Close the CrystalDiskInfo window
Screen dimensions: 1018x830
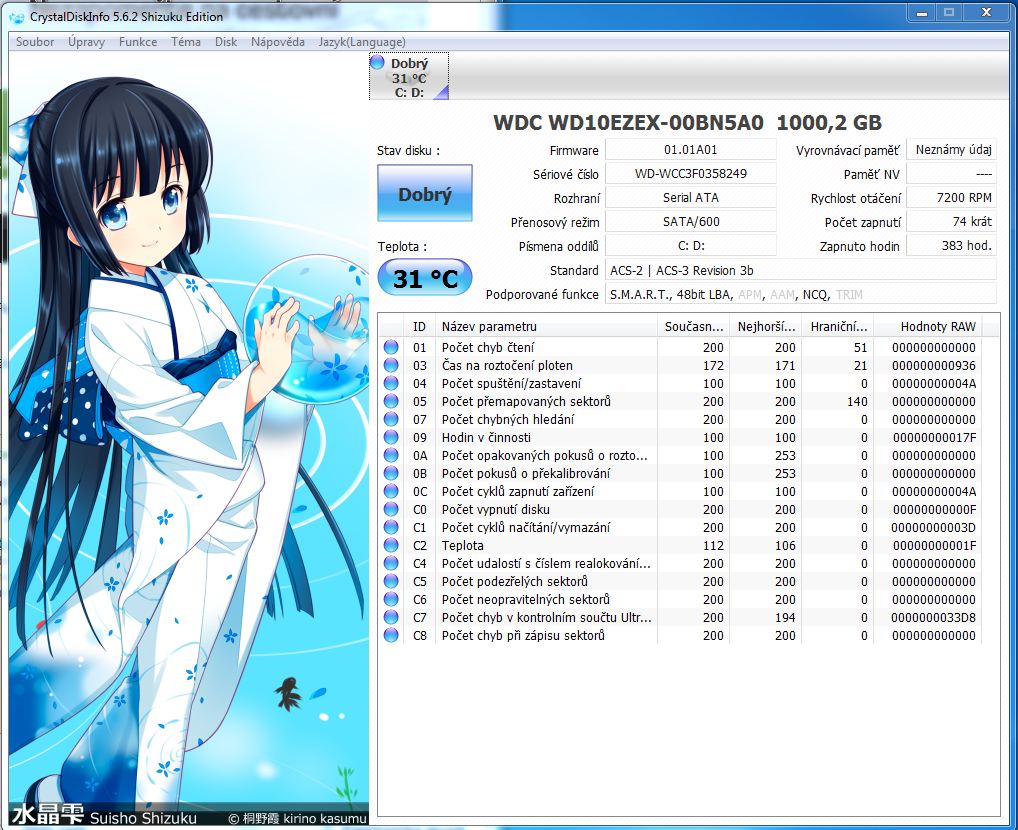point(986,12)
